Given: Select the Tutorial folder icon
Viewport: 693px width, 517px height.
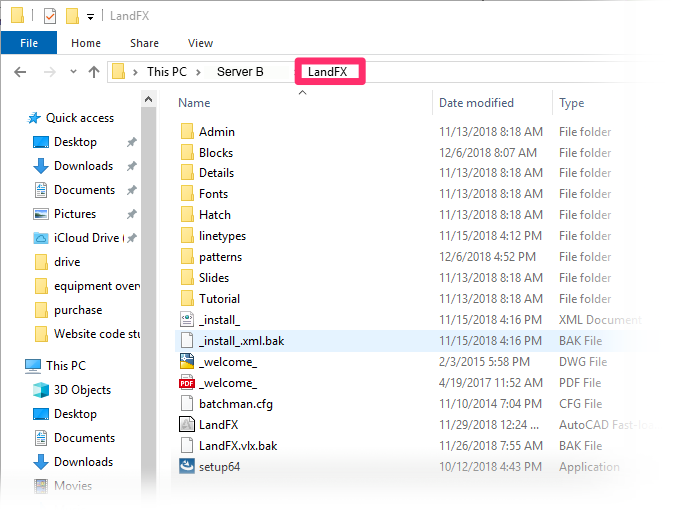Looking at the screenshot, I should [187, 298].
